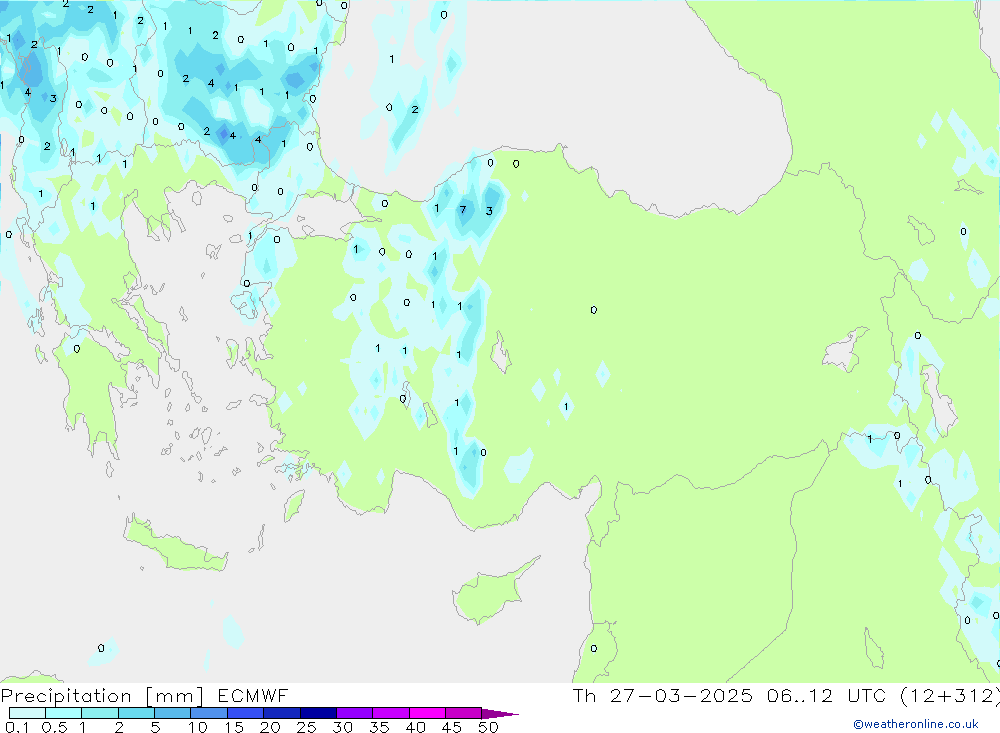The height and width of the screenshot is (733, 1000).
Task: Click the 'Precipitation' title word
Action: (66, 696)
